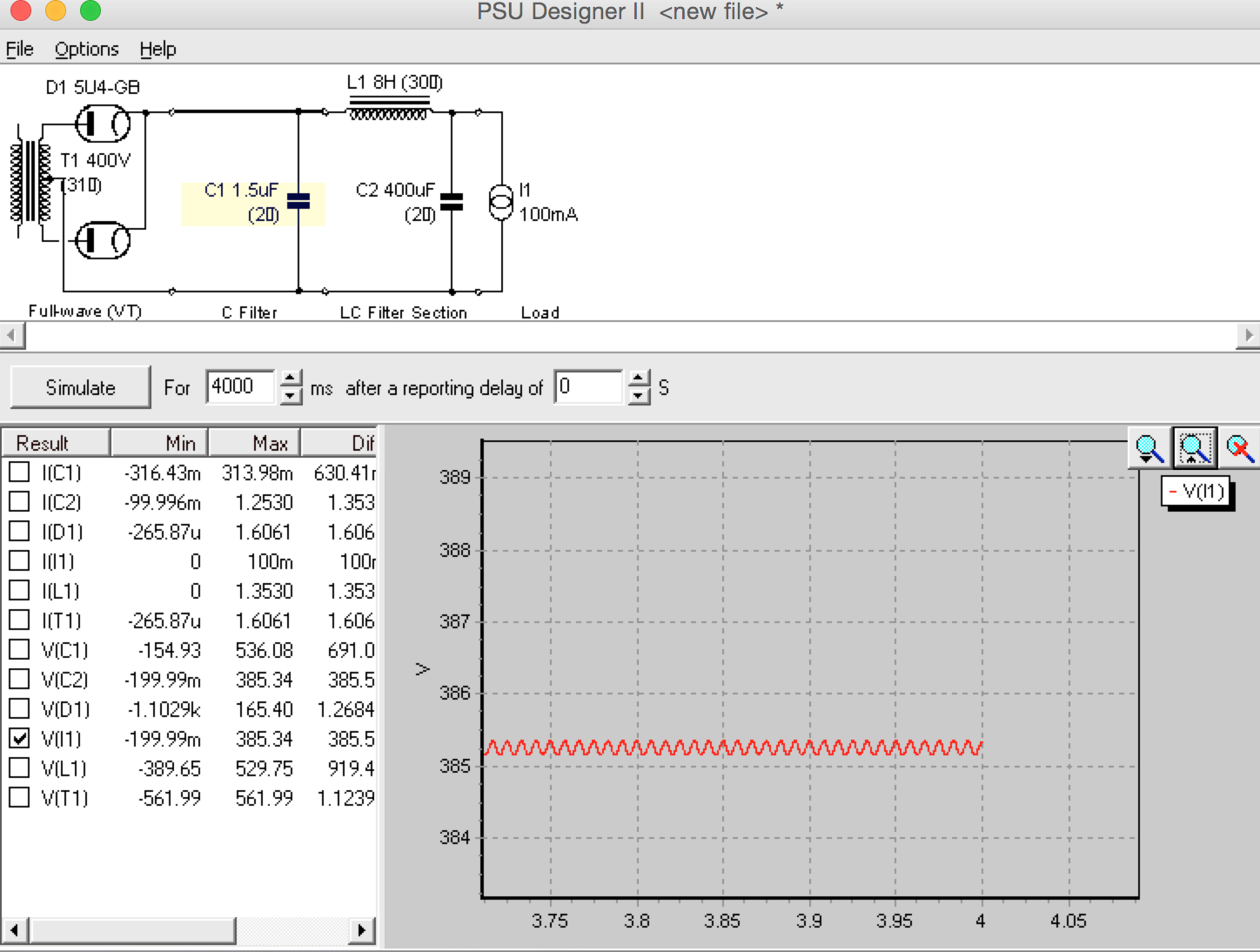The image size is (1260, 952).
Task: Click the red macOS close button
Action: 20,10
